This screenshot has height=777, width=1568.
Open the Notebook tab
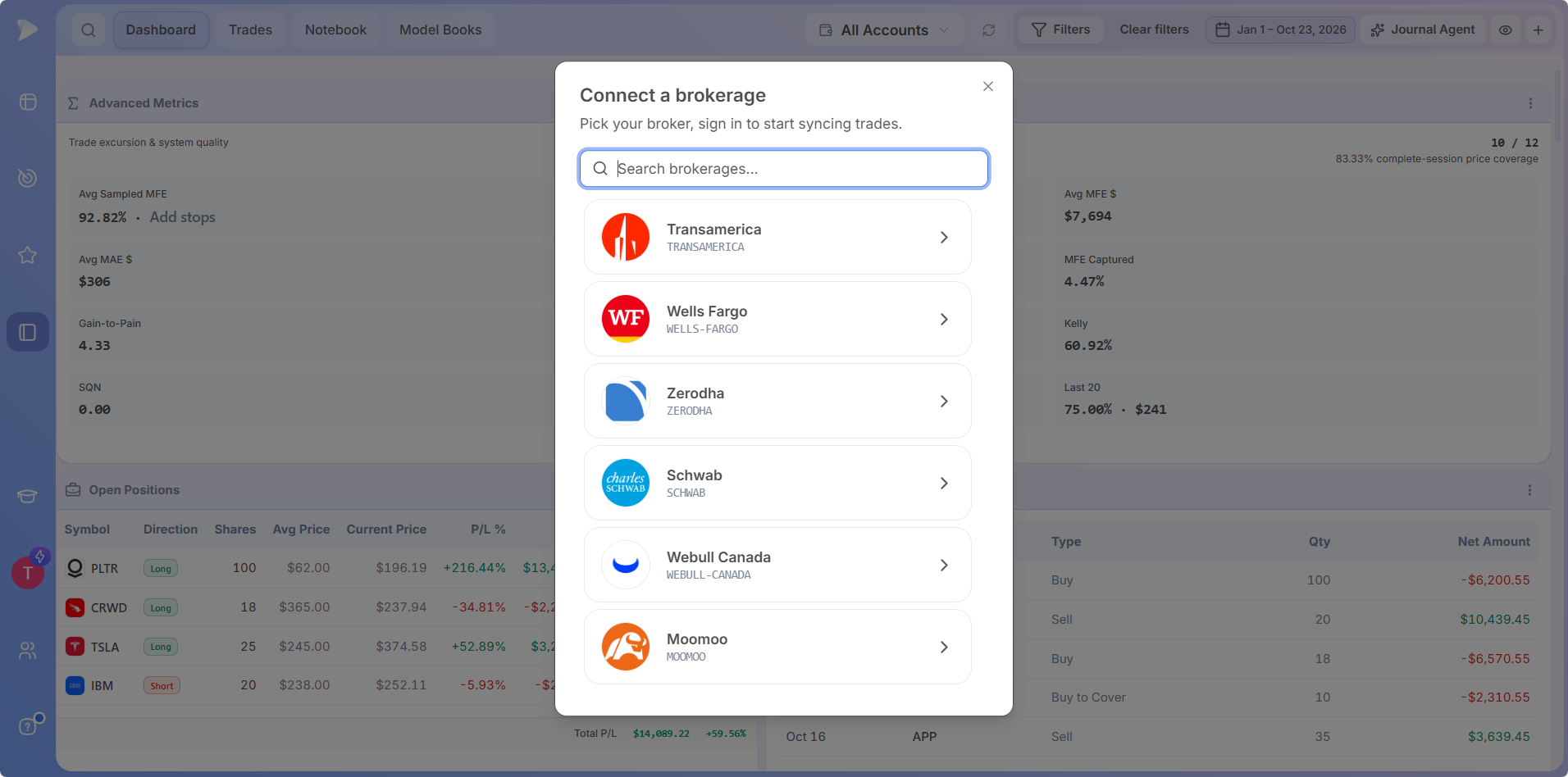click(335, 30)
